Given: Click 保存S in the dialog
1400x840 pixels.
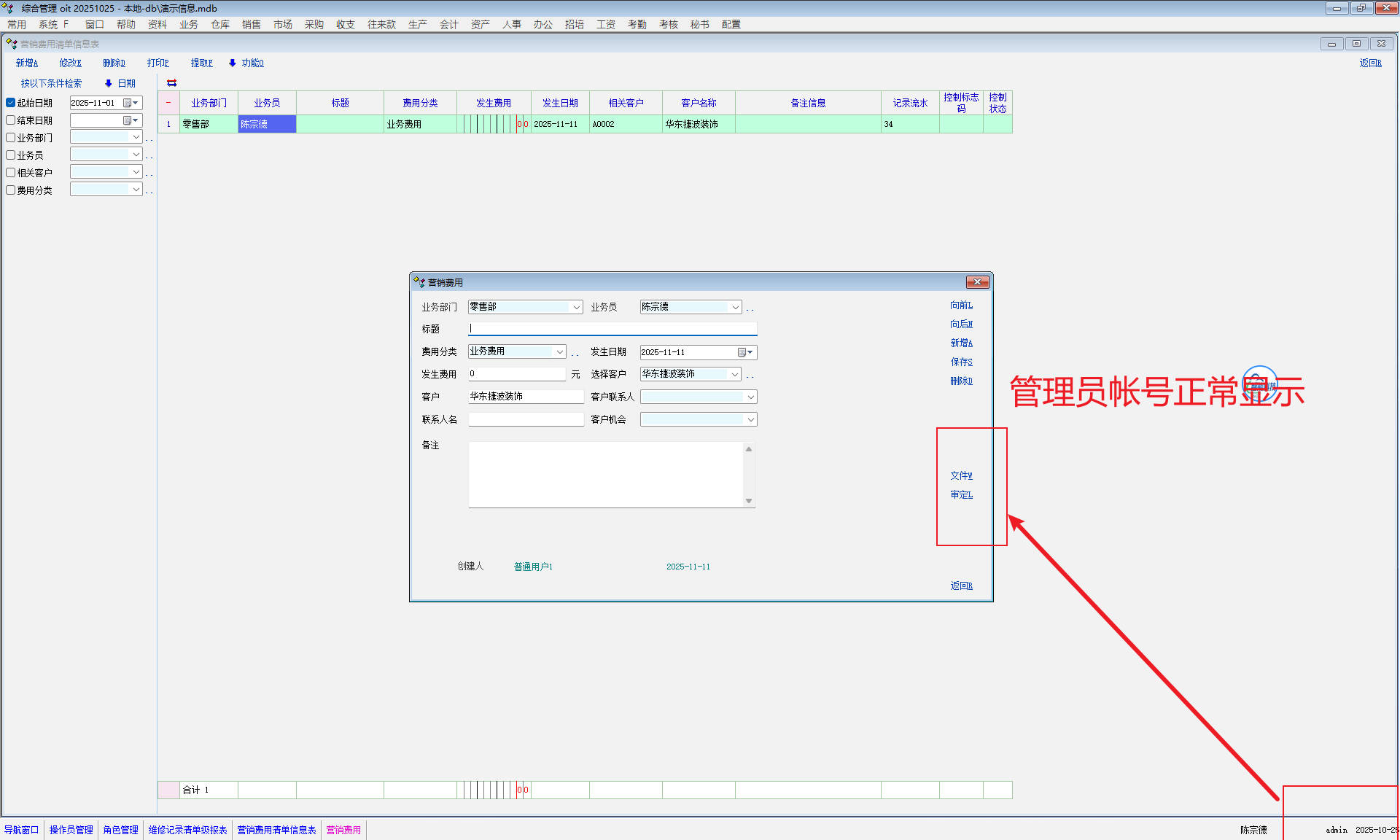Looking at the screenshot, I should click(x=961, y=362).
